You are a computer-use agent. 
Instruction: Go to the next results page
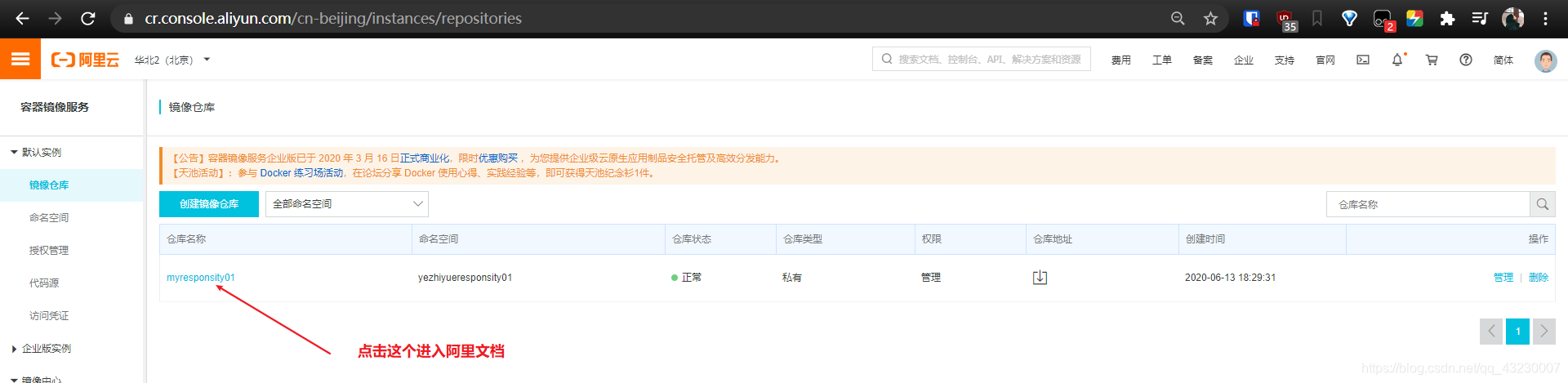(1544, 331)
